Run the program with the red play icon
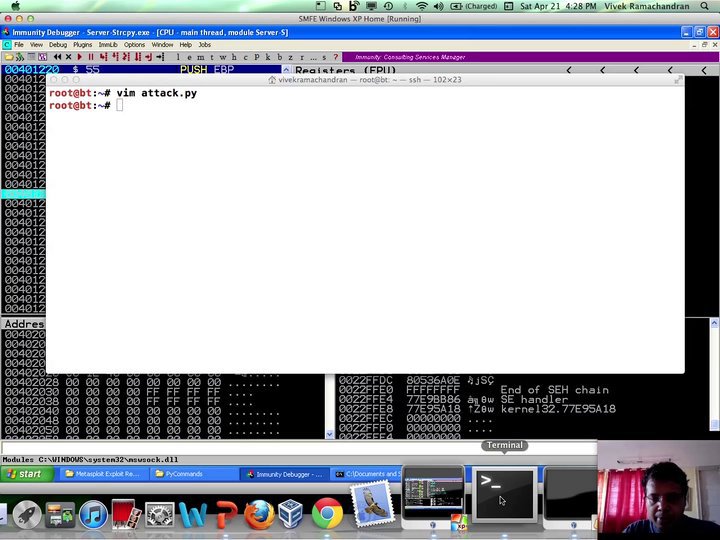 [x=80, y=57]
